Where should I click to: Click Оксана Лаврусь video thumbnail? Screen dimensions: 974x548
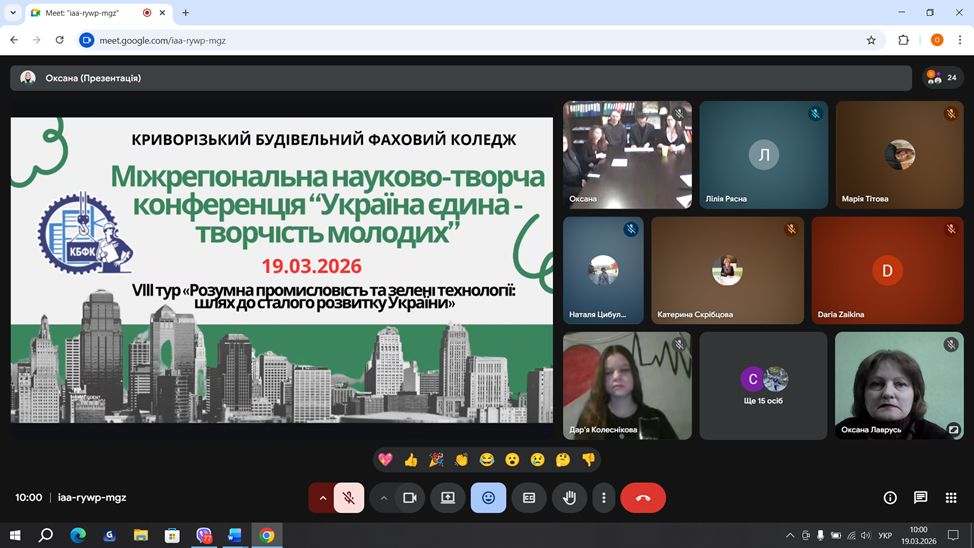coord(898,385)
